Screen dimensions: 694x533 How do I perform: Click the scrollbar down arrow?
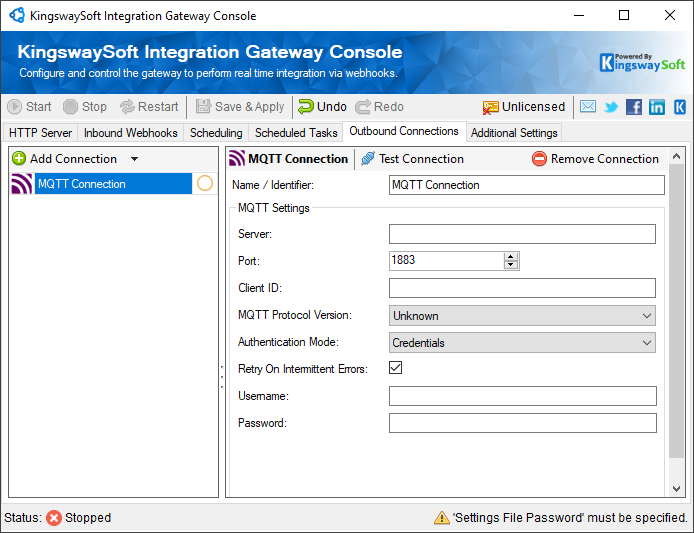pyautogui.click(x=676, y=489)
